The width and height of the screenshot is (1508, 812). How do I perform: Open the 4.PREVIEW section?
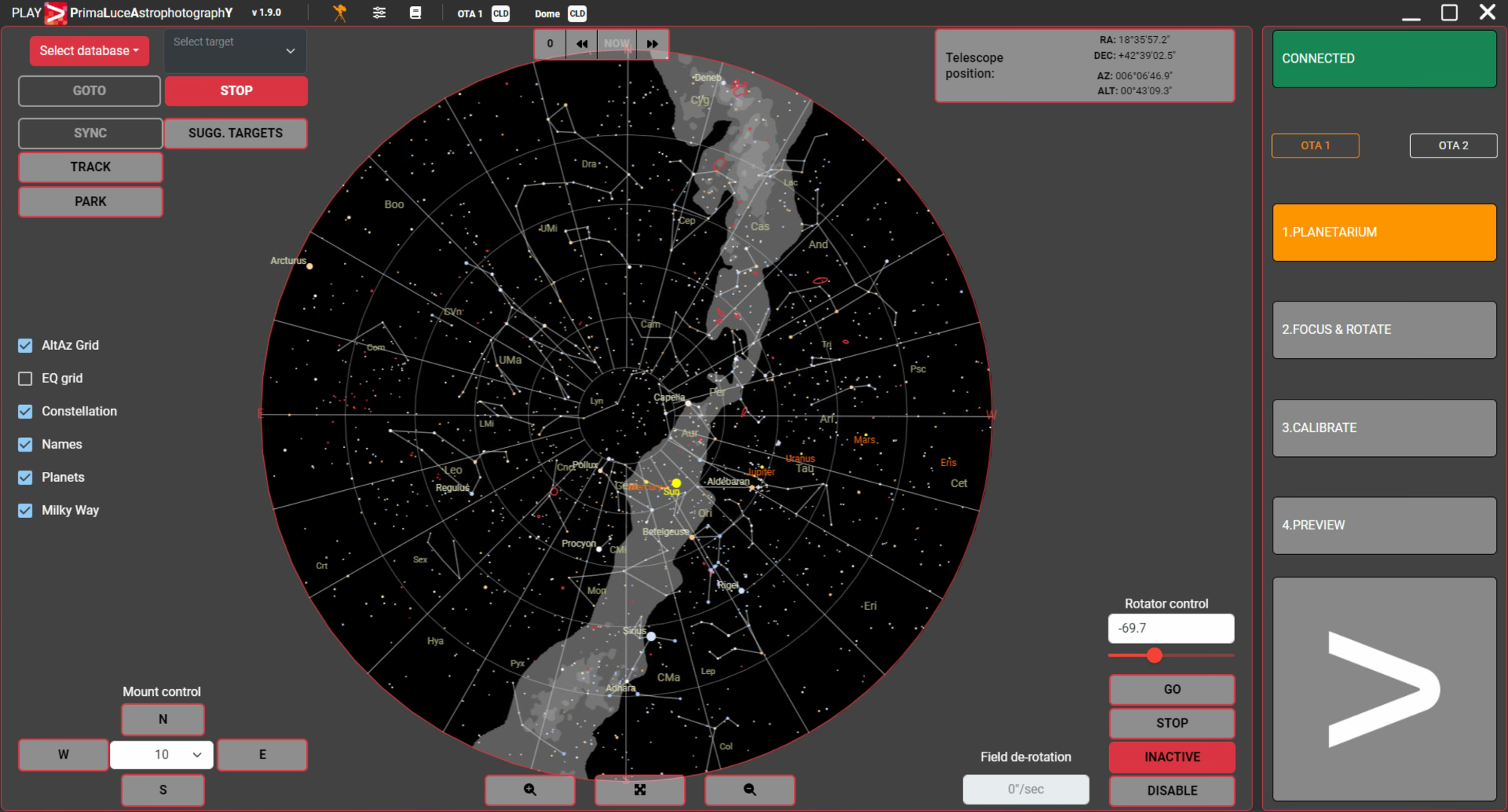1384,525
